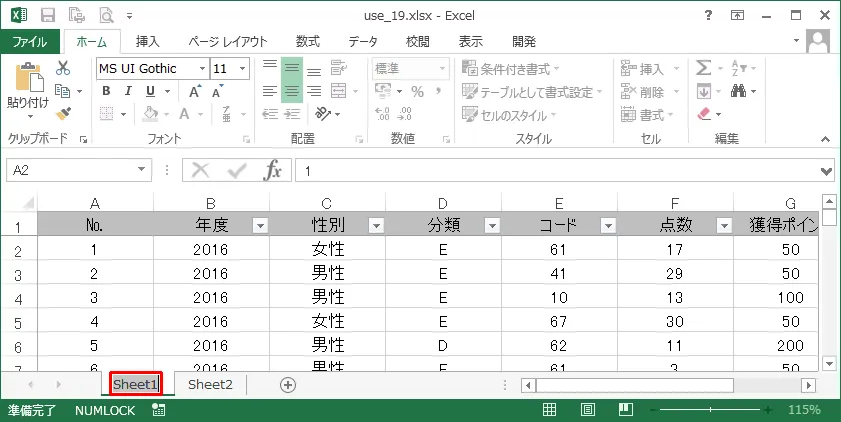Open the 分類 column filter dropdown
Image resolution: width=841 pixels, height=422 pixels.
[492, 226]
